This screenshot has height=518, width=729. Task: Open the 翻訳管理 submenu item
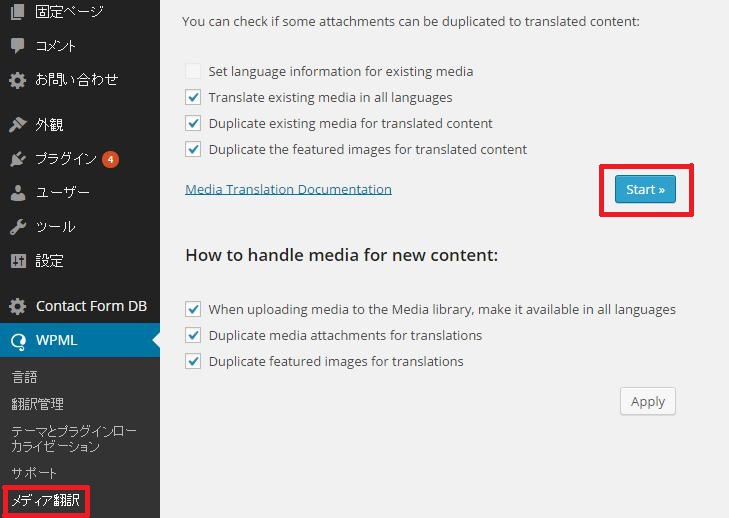click(38, 404)
